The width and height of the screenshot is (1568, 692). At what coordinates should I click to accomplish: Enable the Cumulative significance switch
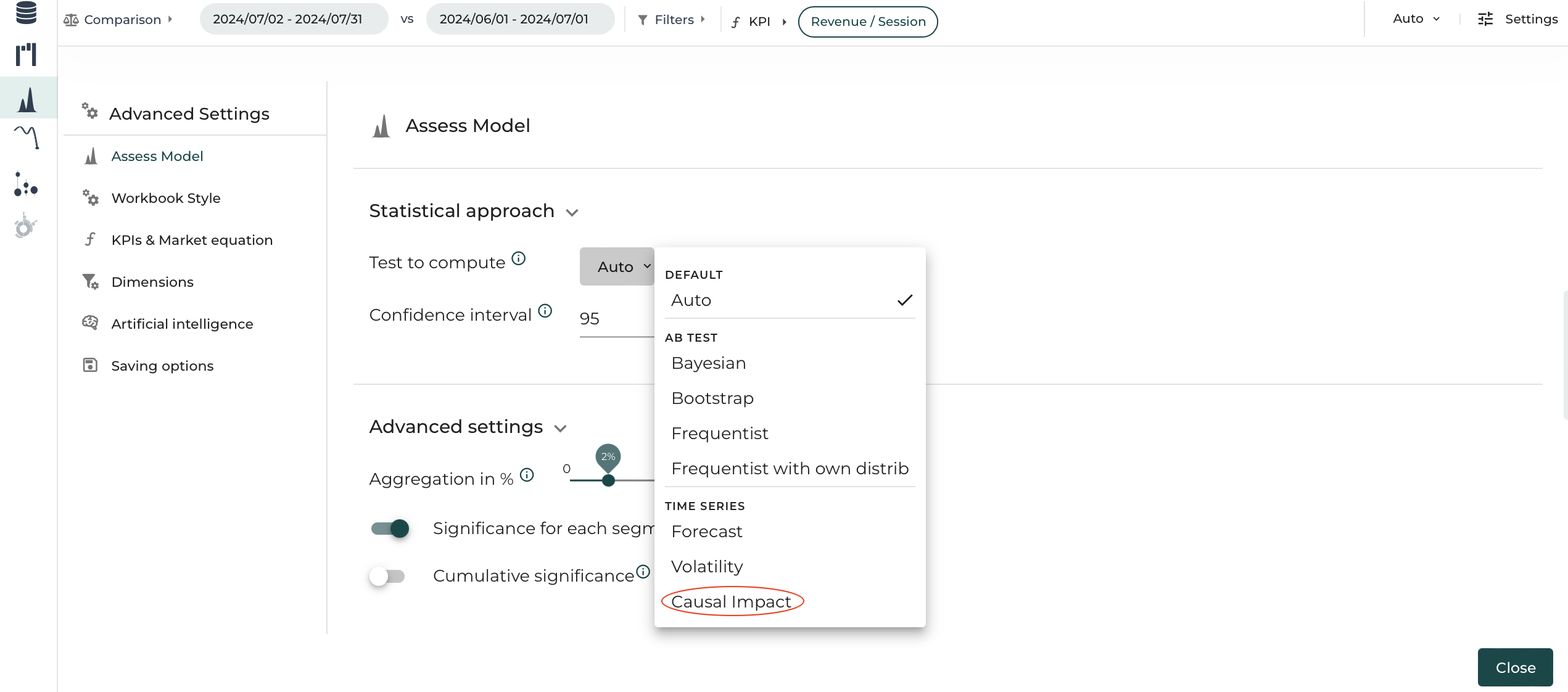[x=387, y=576]
